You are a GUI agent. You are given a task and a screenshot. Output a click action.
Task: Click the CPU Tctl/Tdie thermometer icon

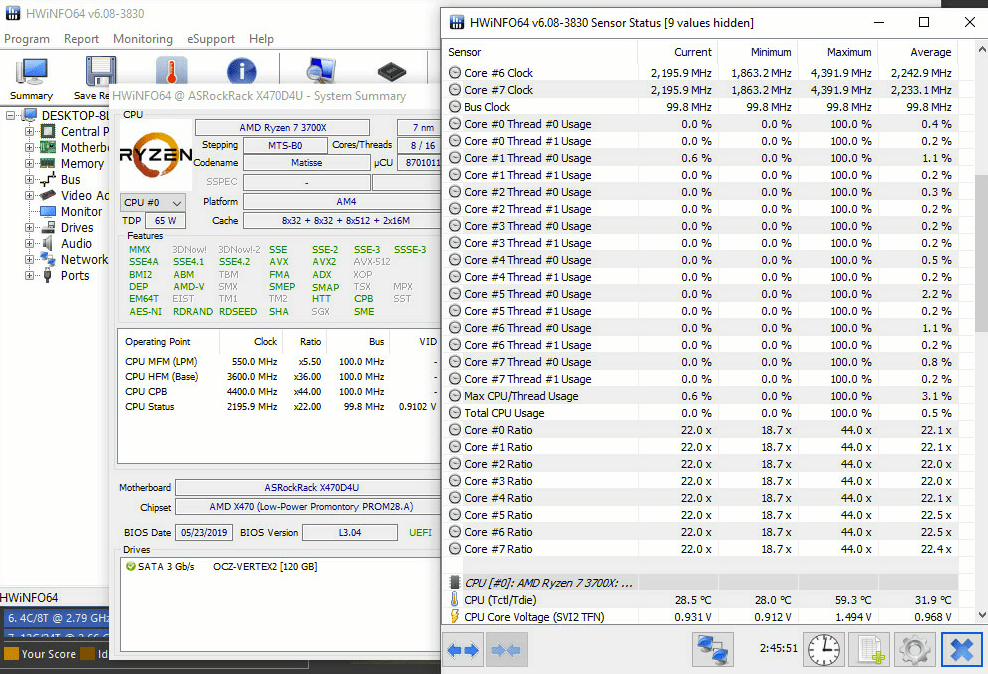click(454, 600)
